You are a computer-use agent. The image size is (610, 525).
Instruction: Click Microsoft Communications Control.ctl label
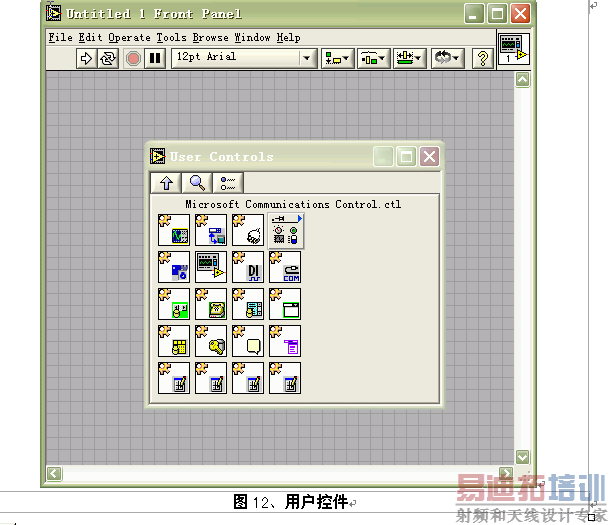point(293,204)
